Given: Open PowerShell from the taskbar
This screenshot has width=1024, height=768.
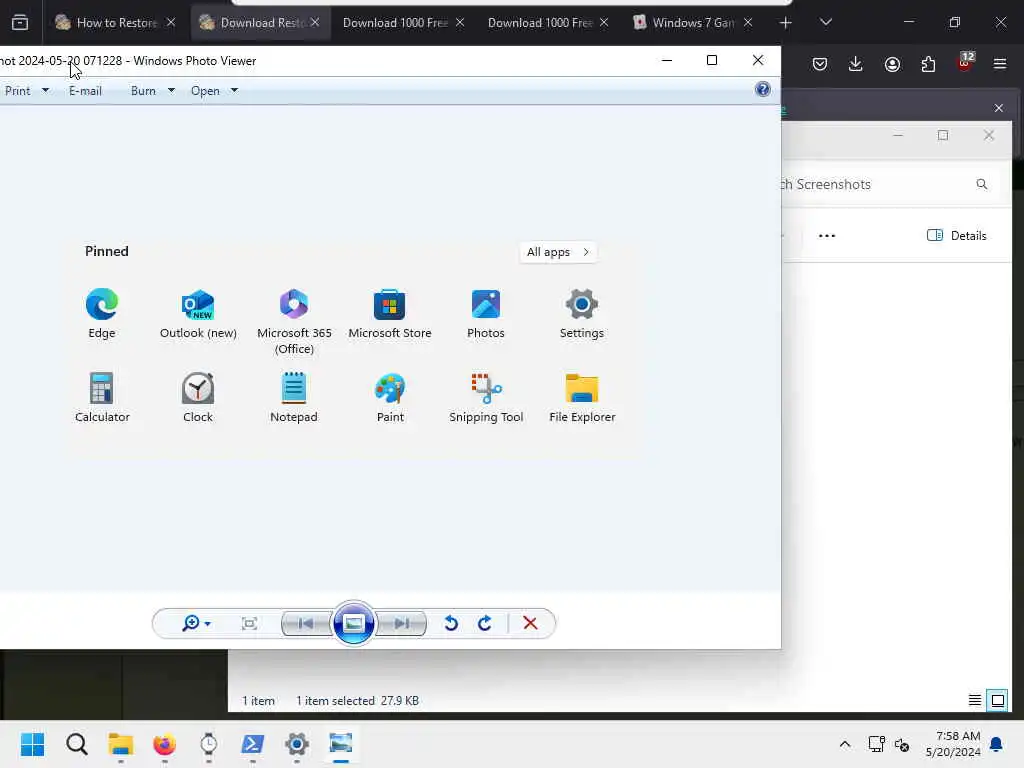Looking at the screenshot, I should click(x=253, y=744).
